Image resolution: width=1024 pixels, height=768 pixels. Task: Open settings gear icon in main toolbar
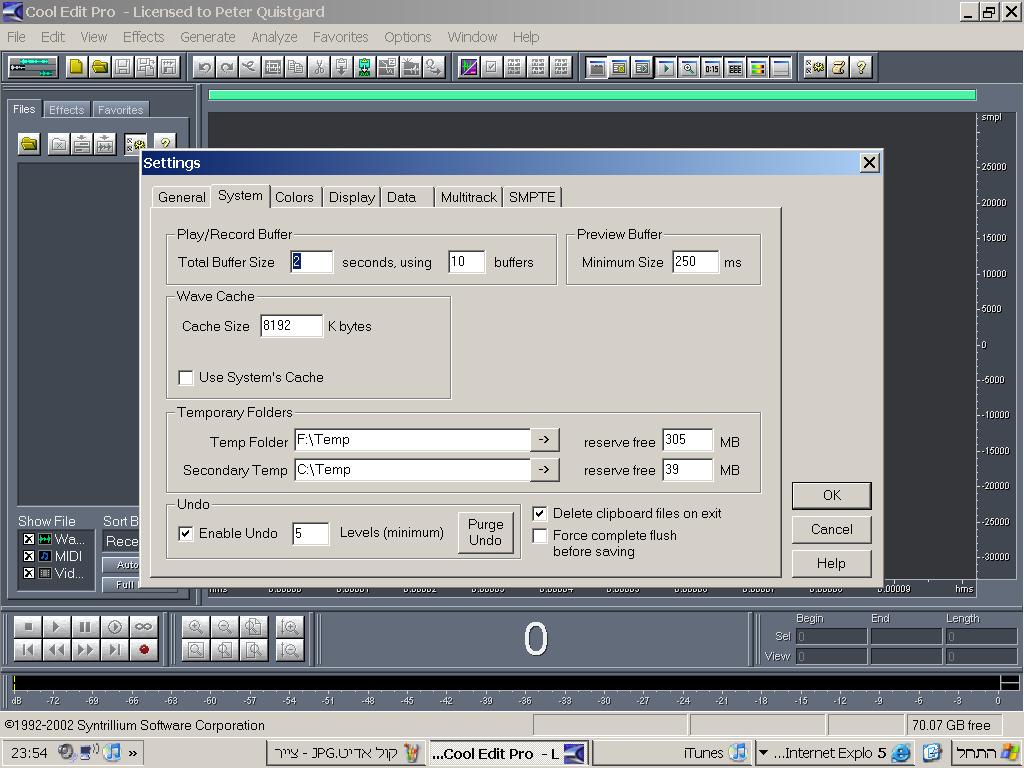coord(815,67)
